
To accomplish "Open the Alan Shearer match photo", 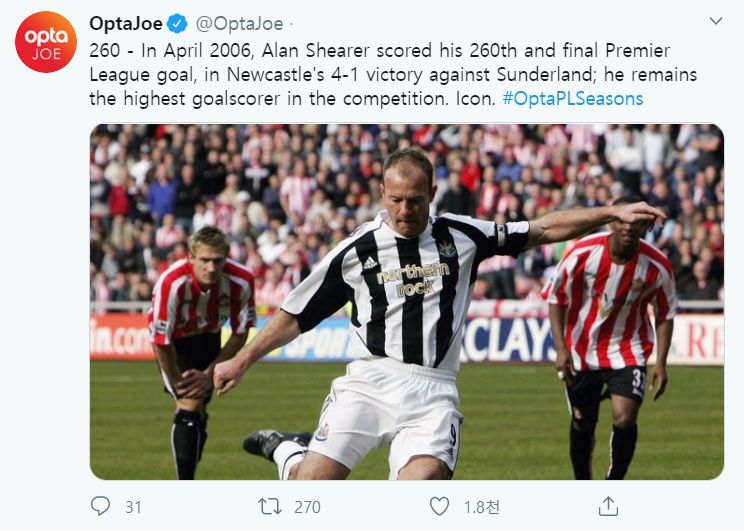I will [x=406, y=301].
